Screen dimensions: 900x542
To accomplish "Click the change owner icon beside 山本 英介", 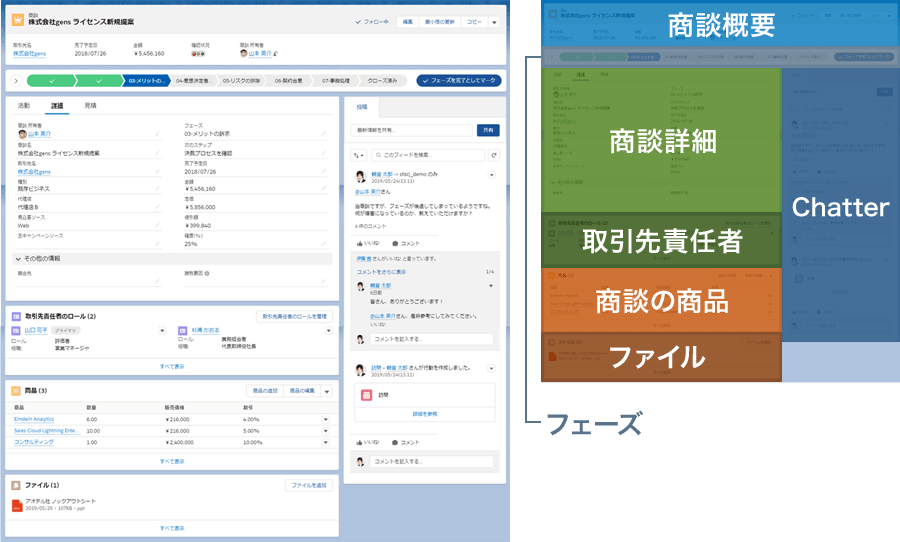I will click(276, 54).
